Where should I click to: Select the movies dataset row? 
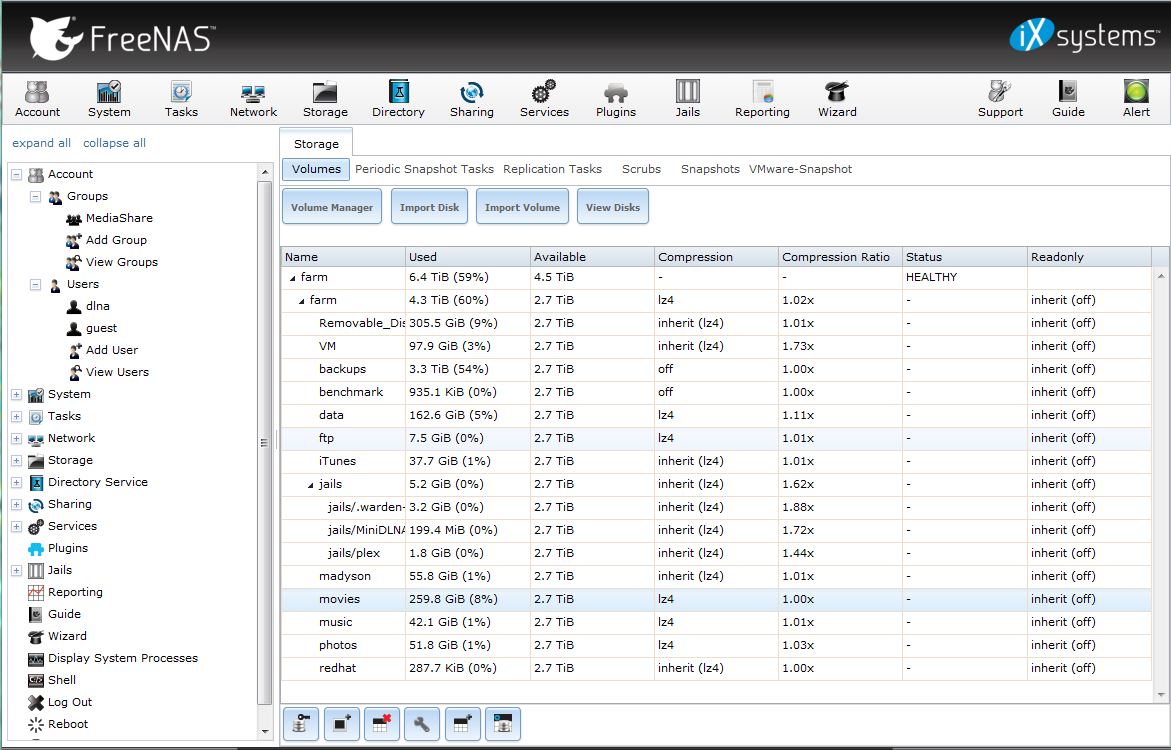click(340, 599)
